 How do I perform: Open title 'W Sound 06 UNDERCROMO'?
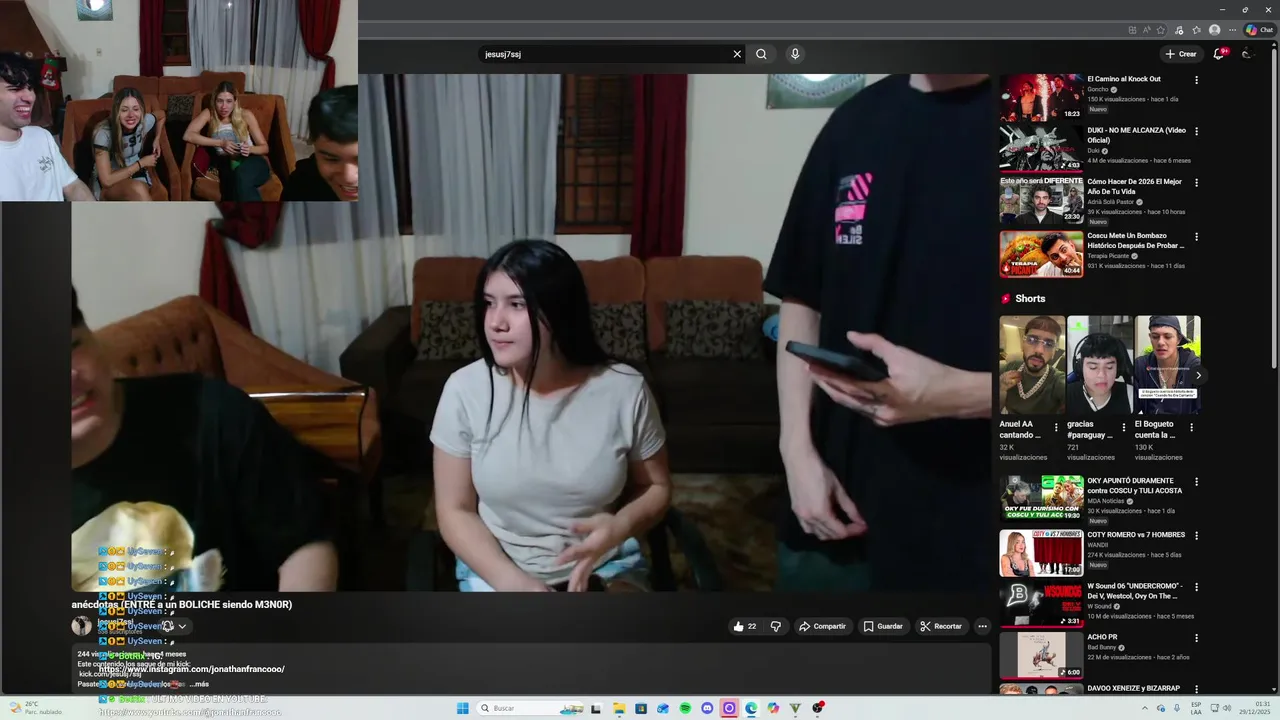tap(1136, 590)
